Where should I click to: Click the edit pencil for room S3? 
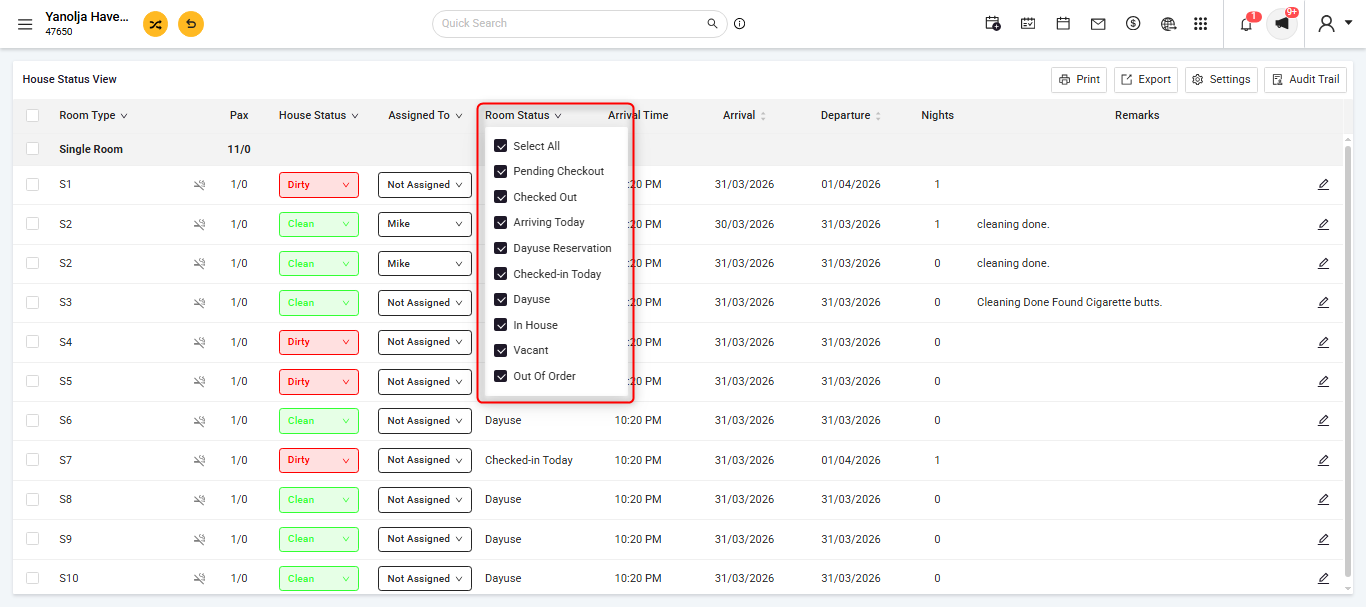[1323, 303]
